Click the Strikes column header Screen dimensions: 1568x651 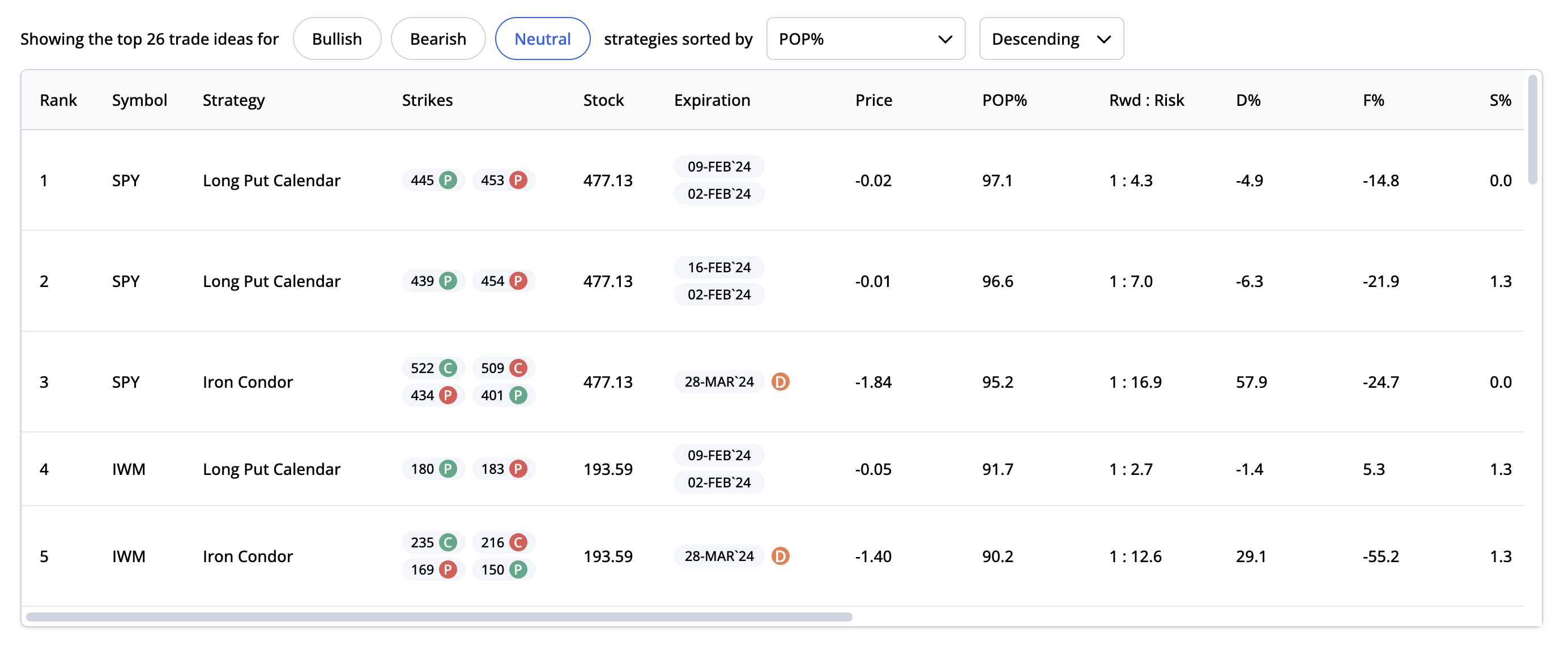click(427, 100)
